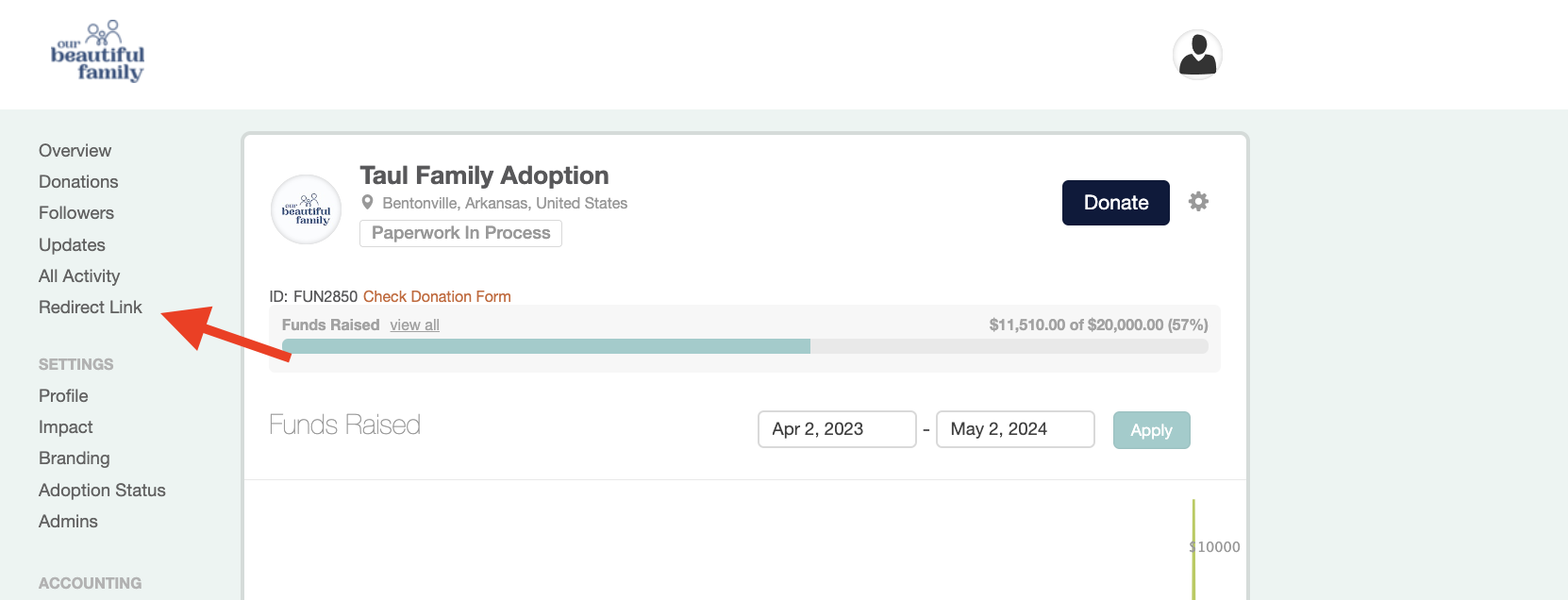Click the Donate button
The image size is (1568, 600).
tap(1115, 203)
